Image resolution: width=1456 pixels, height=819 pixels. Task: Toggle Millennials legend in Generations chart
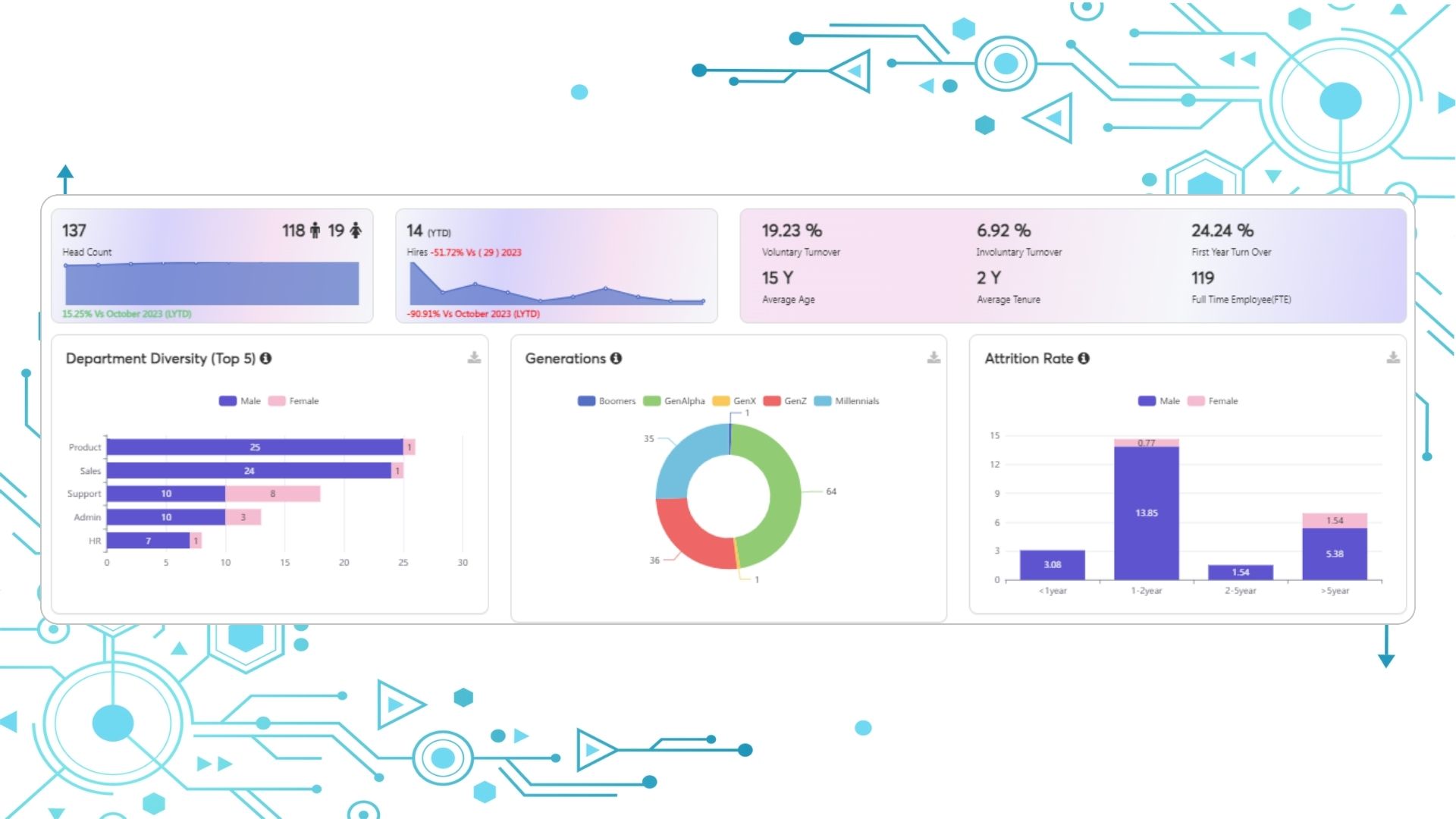(x=847, y=401)
